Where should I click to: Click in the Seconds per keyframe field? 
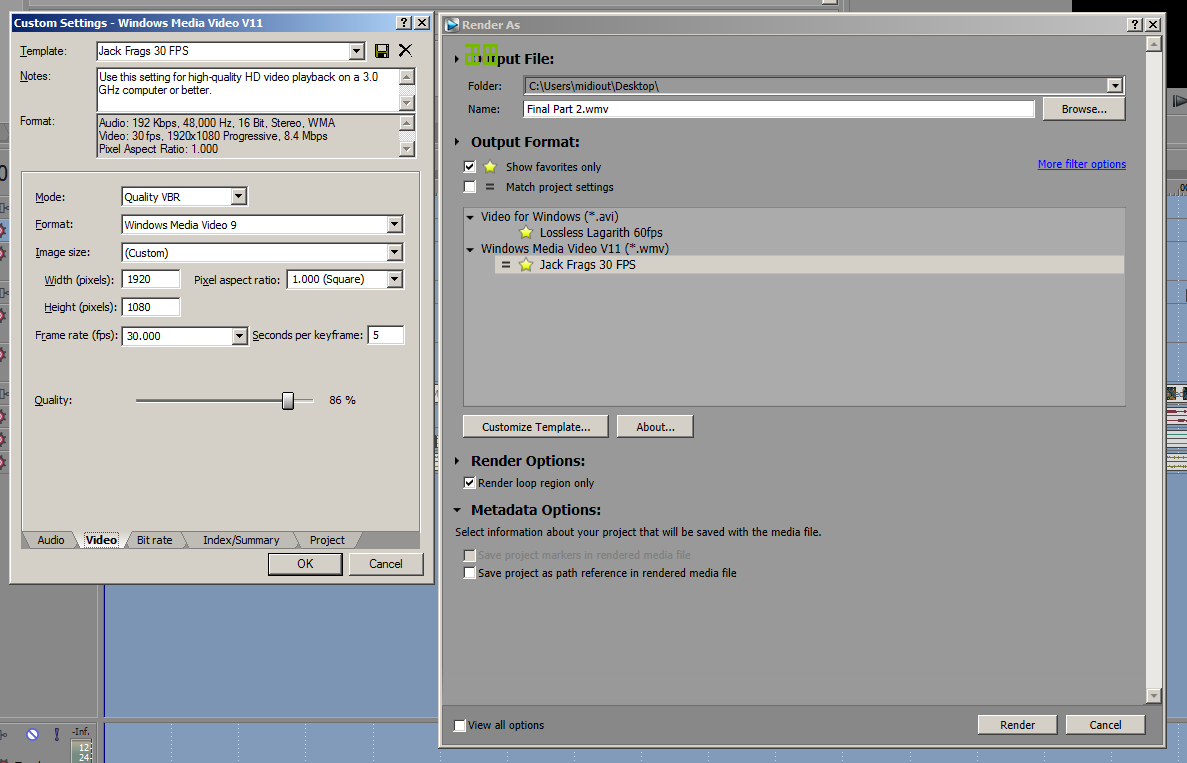(386, 335)
